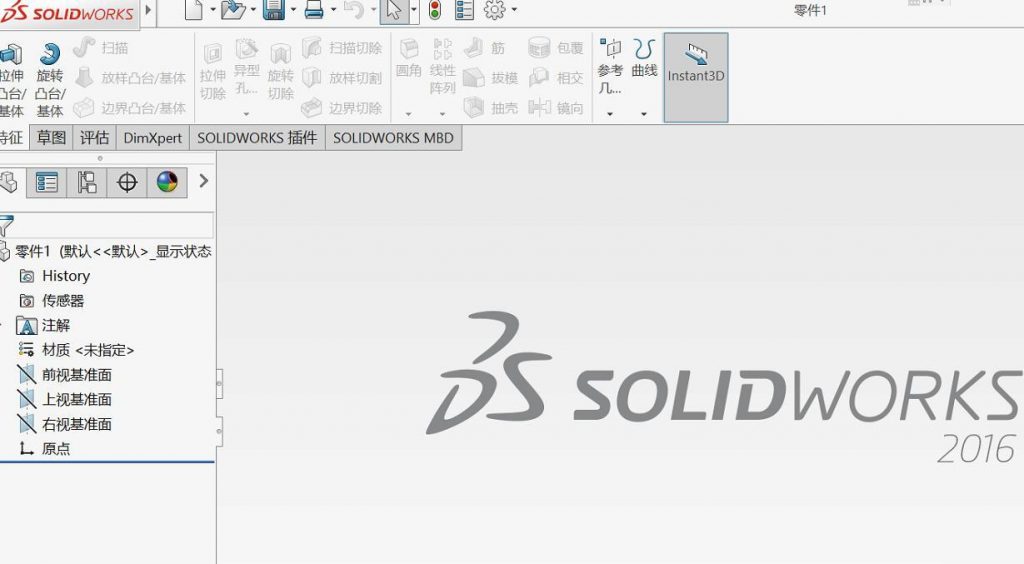This screenshot has height=564, width=1024.
Task: Expand the SOLIDWORKS menu arrow
Action: coord(149,10)
